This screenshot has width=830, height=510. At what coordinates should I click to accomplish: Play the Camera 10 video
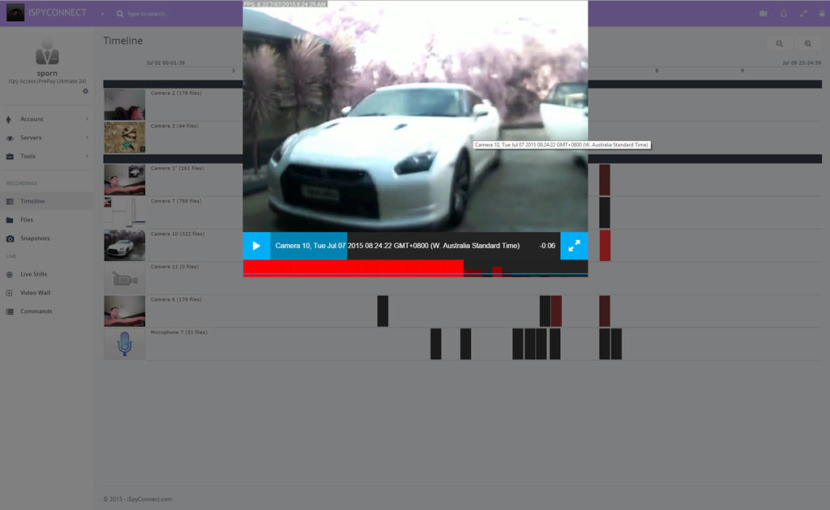click(x=256, y=246)
